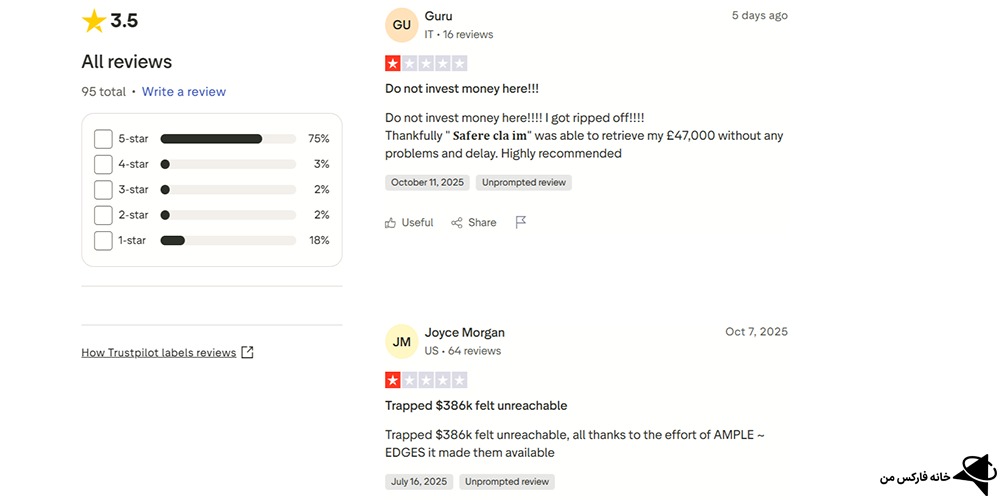The height and width of the screenshot is (500, 1000).
Task: Click the JM avatar icon
Action: 401,342
